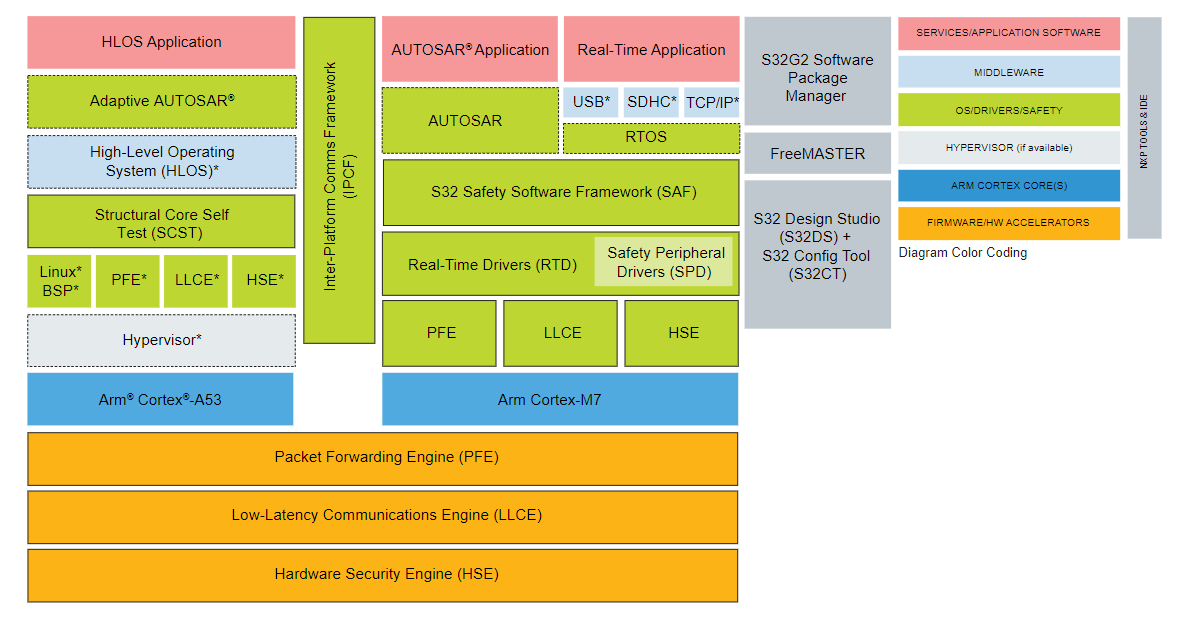The width and height of the screenshot is (1193, 626).
Task: Select the HLOS Application block
Action: pos(160,42)
